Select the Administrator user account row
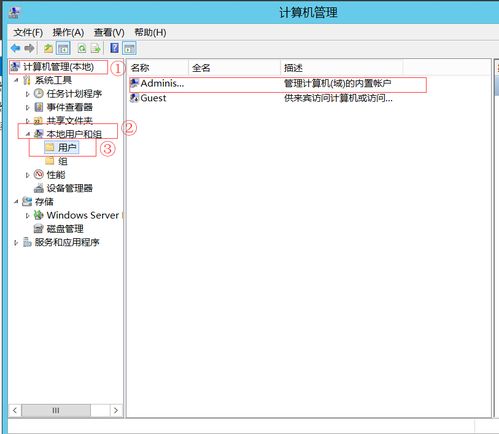Image resolution: width=499 pixels, height=434 pixels. (x=278, y=84)
